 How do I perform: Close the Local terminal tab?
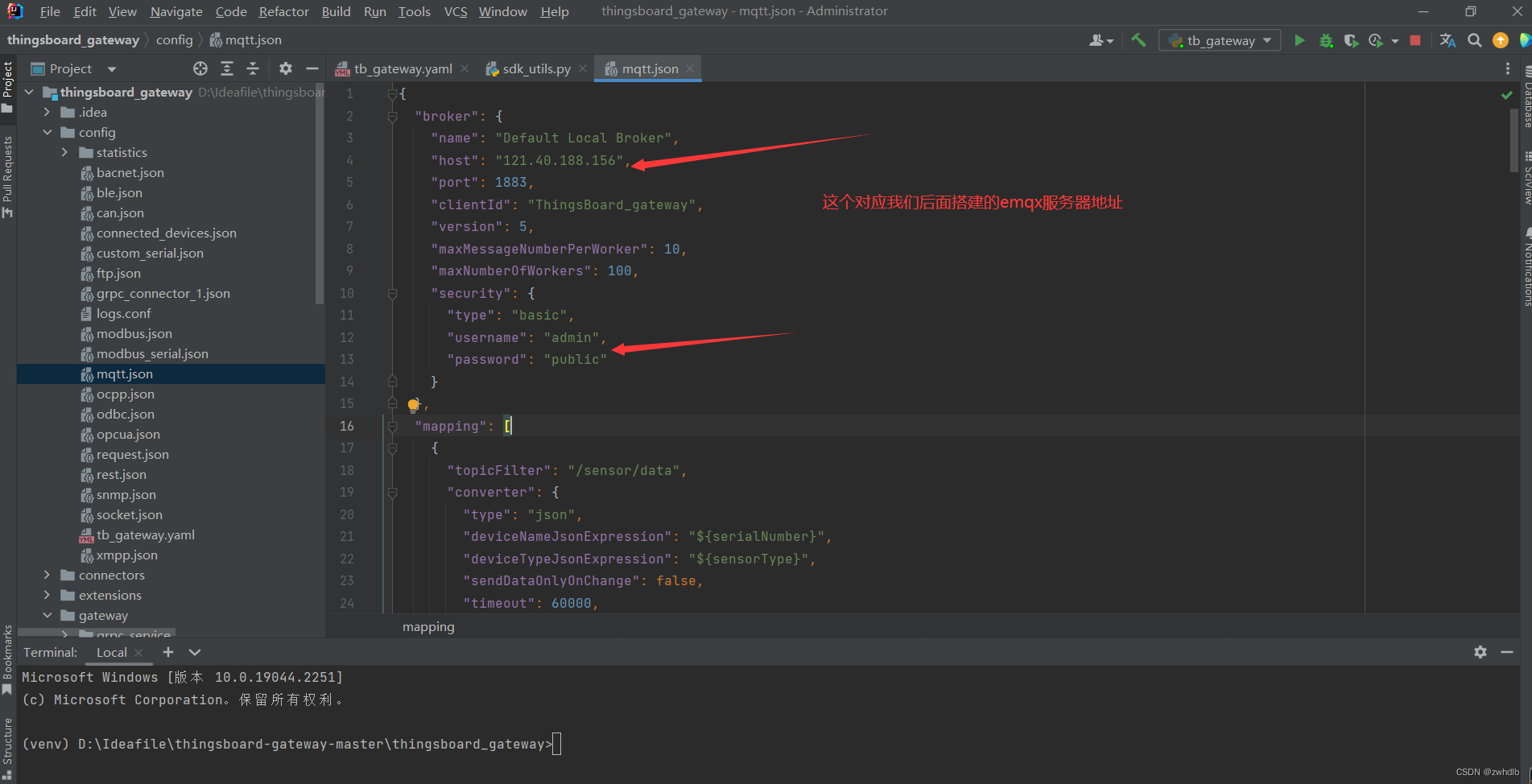tap(138, 653)
